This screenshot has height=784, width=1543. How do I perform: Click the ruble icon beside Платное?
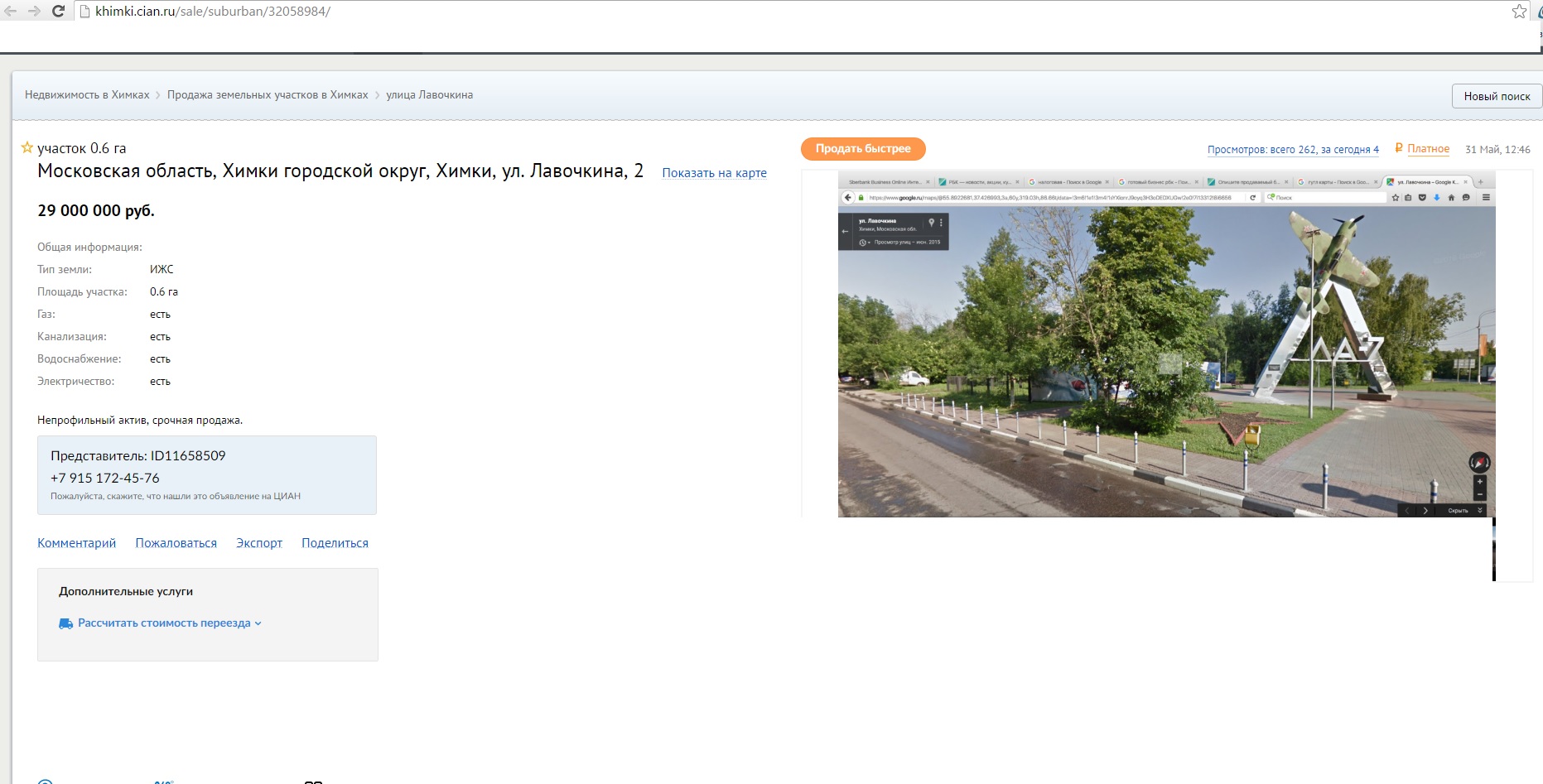1399,149
